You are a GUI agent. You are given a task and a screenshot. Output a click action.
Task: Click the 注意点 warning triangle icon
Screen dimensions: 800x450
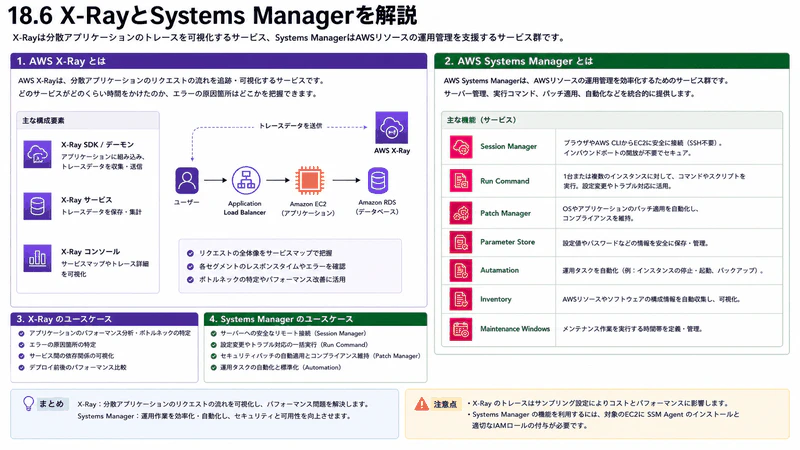pyautogui.click(x=421, y=405)
